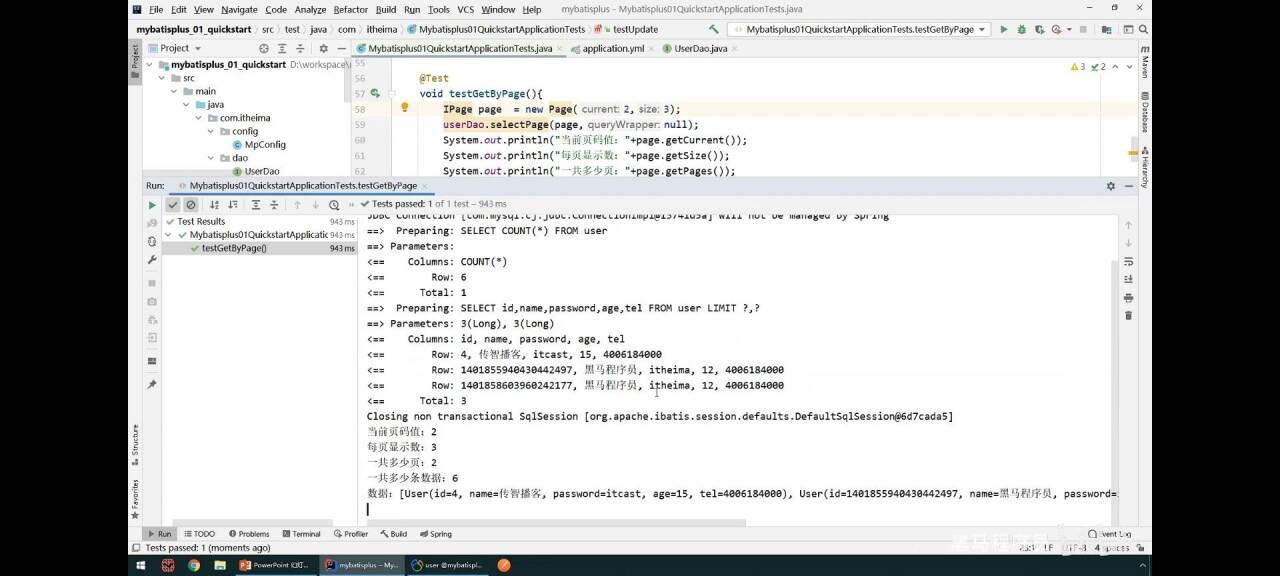The image size is (1280, 576).
Task: Go to next highlighted error arrow
Action: 1130,67
